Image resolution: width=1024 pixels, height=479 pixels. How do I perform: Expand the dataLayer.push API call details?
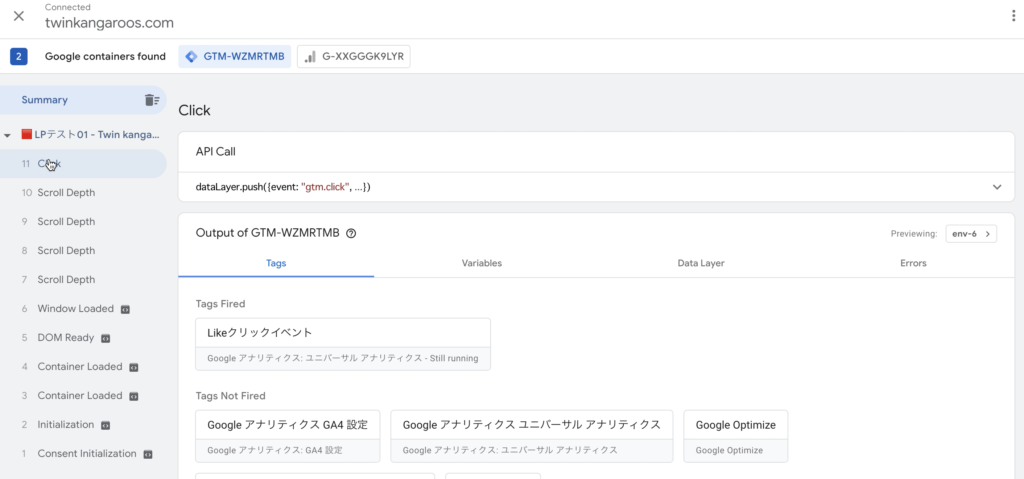coord(997,187)
